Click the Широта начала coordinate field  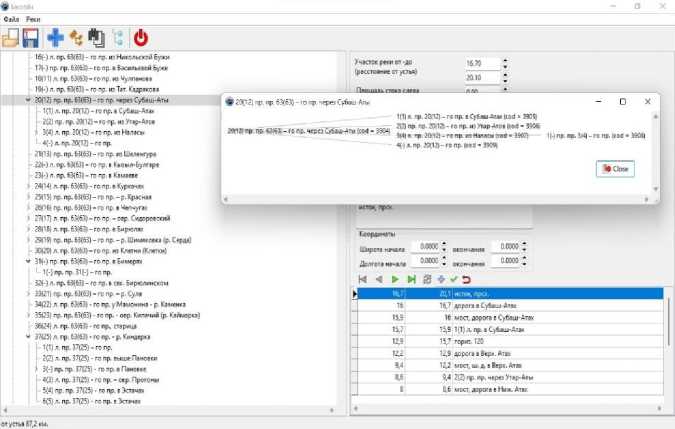click(x=425, y=247)
